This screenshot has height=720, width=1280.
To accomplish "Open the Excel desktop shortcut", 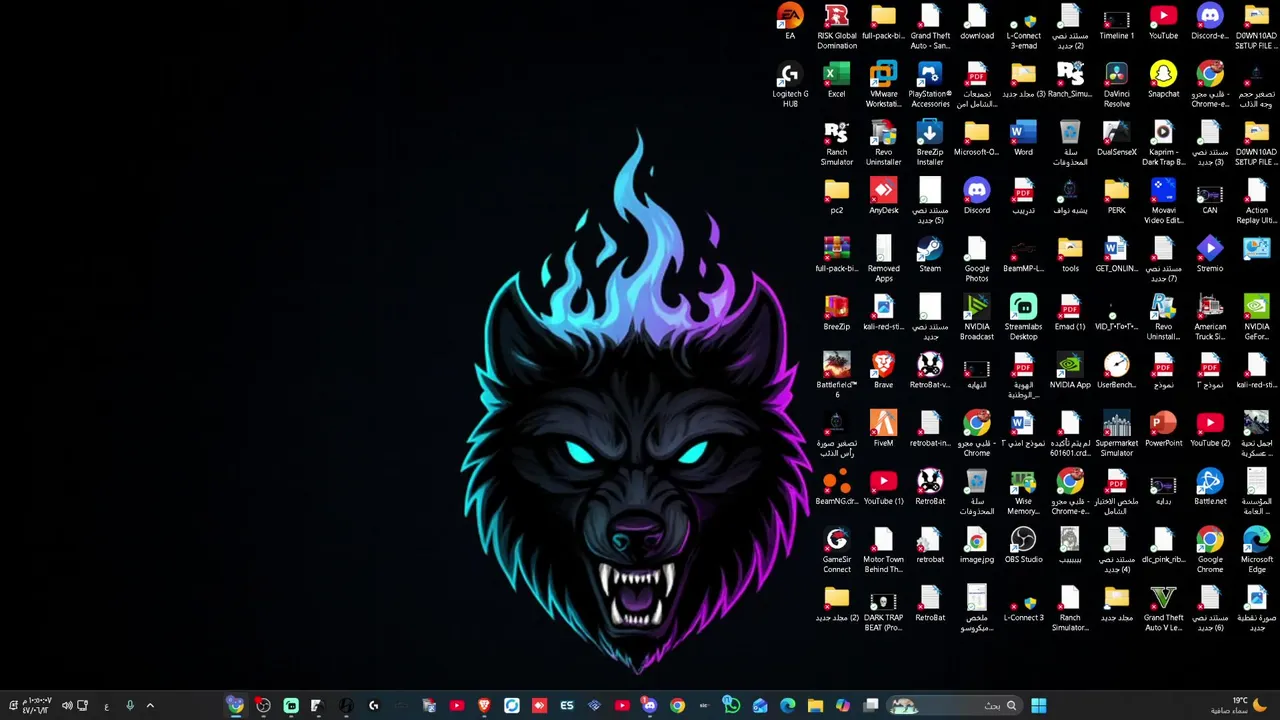I will click(837, 81).
